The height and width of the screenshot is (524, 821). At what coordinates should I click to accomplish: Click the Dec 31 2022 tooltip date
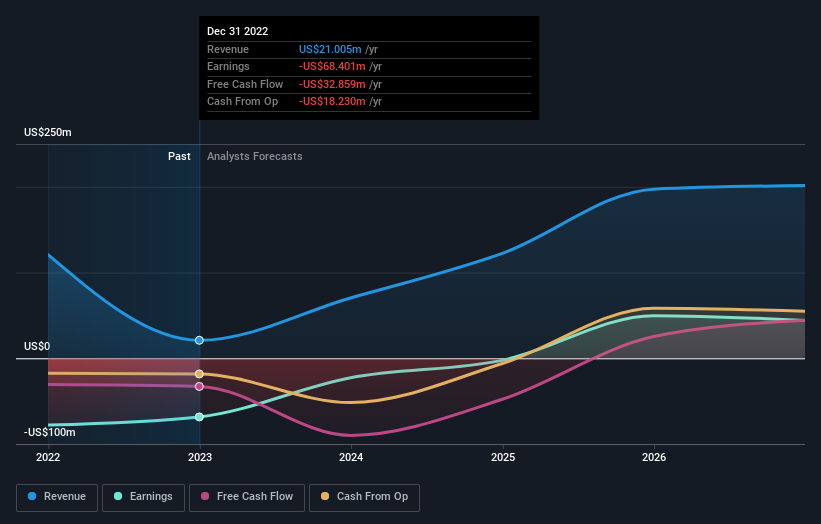[237, 31]
